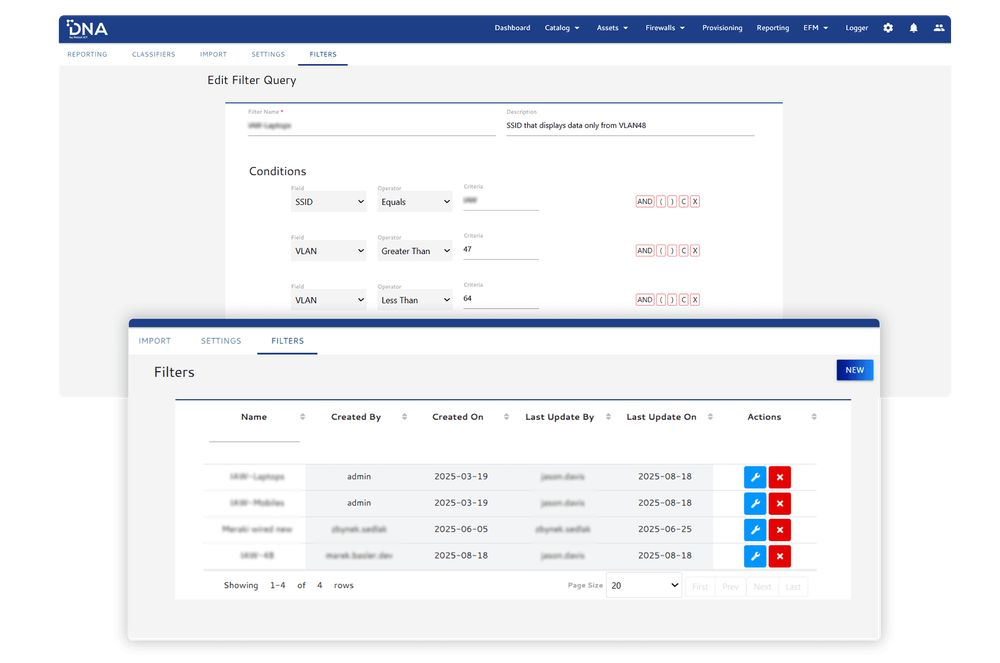Delete the second filter using red X
1000x663 pixels.
click(x=780, y=503)
